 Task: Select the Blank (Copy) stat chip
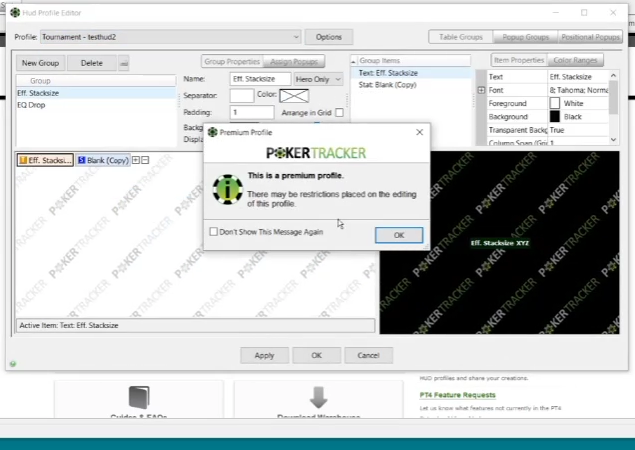tap(103, 160)
